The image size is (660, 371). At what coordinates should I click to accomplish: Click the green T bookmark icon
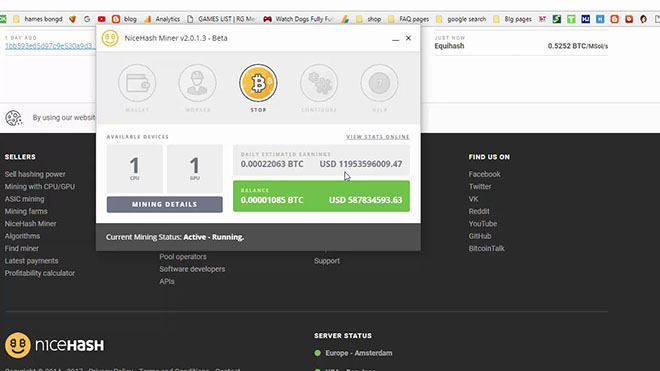[571, 19]
